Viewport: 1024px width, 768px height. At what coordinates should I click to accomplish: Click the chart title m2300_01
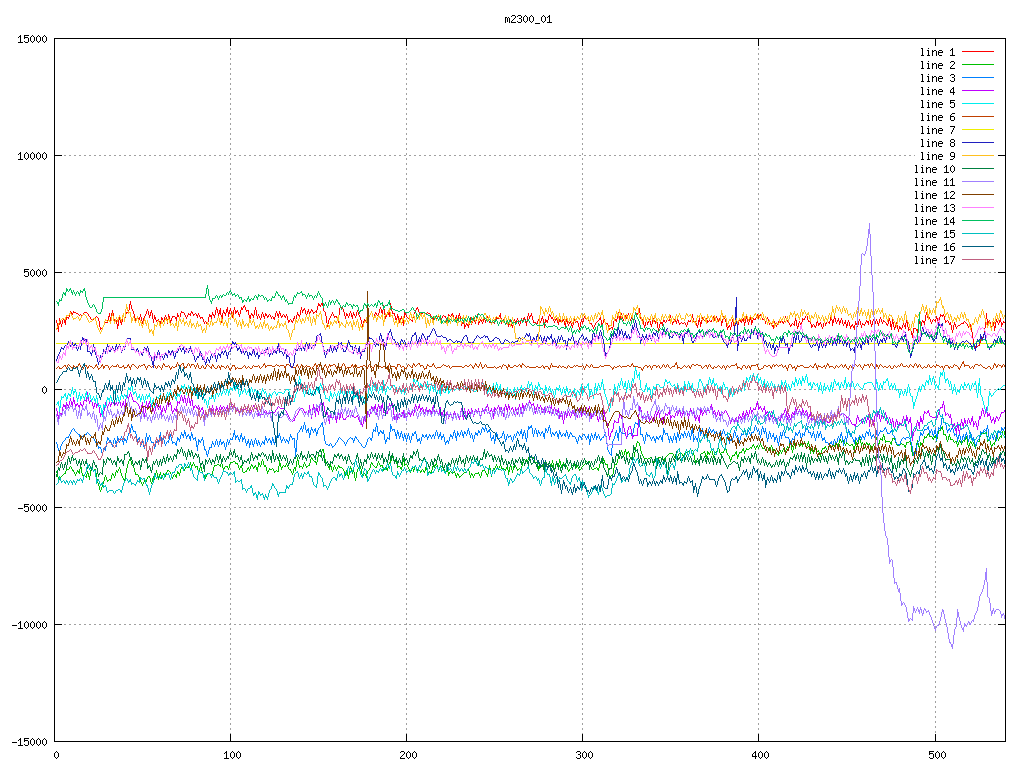(x=528, y=19)
